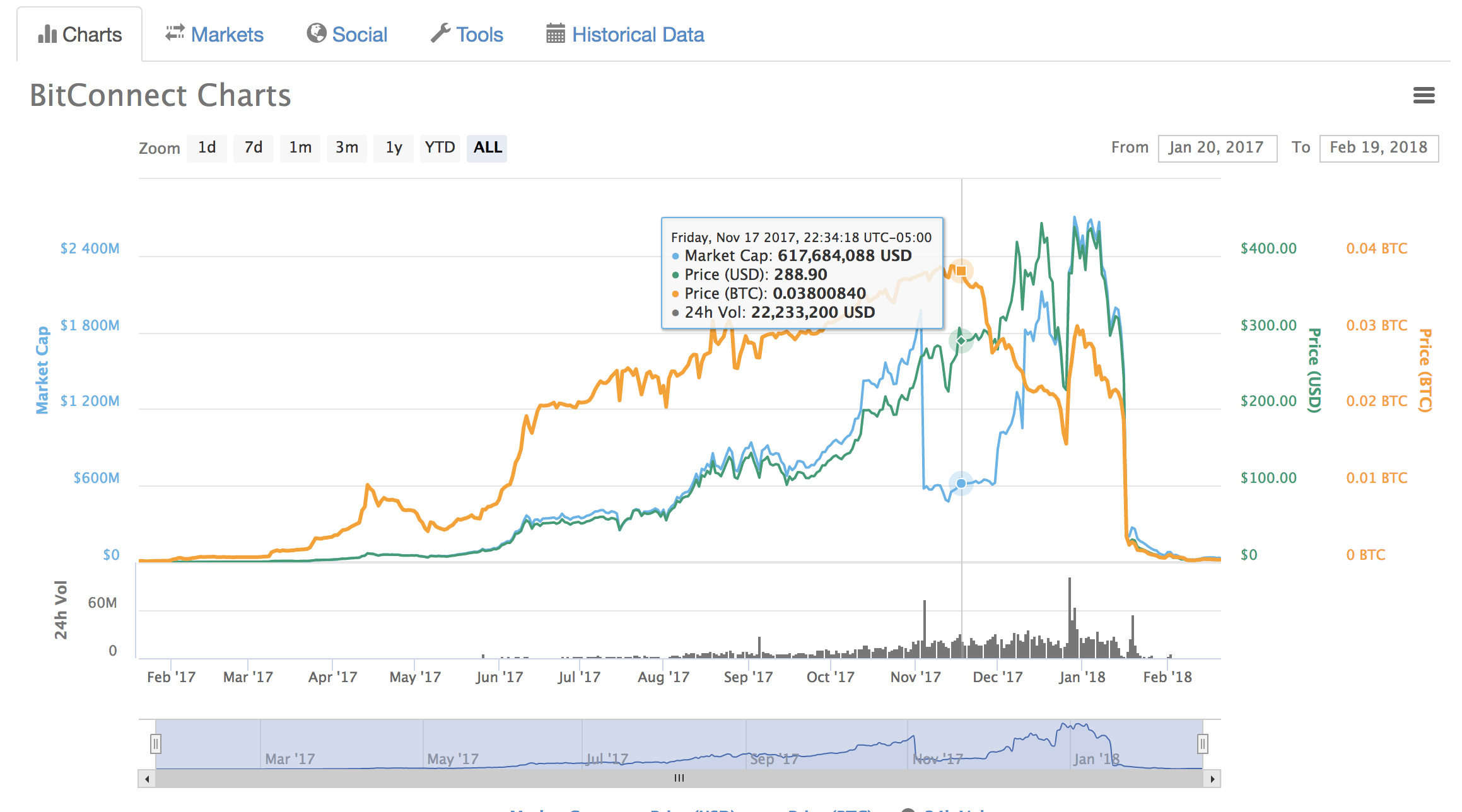
Task: Select the 1y zoom button
Action: [x=393, y=148]
